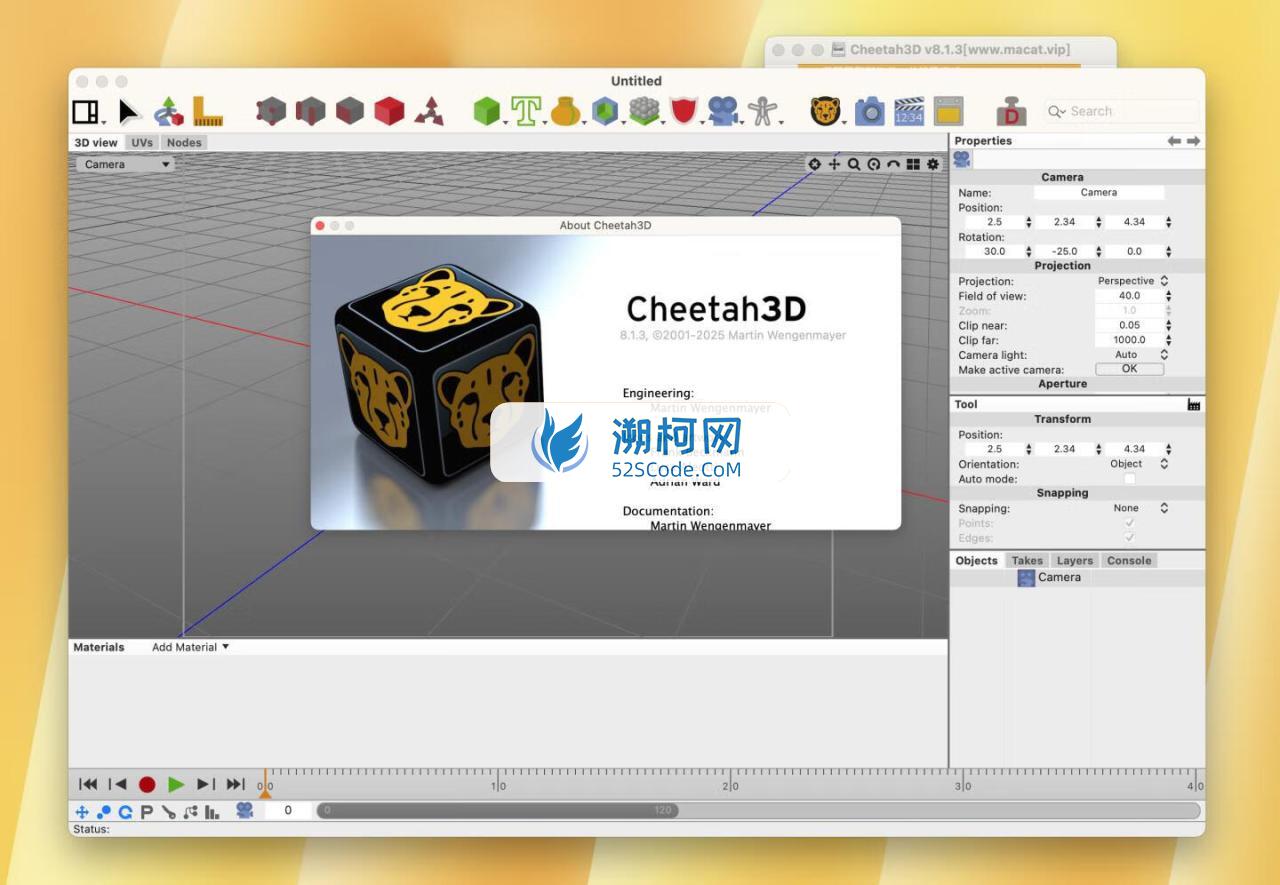Viewport: 1280px width, 885px height.
Task: Toggle the Edges snapping checkbox
Action: point(1130,538)
